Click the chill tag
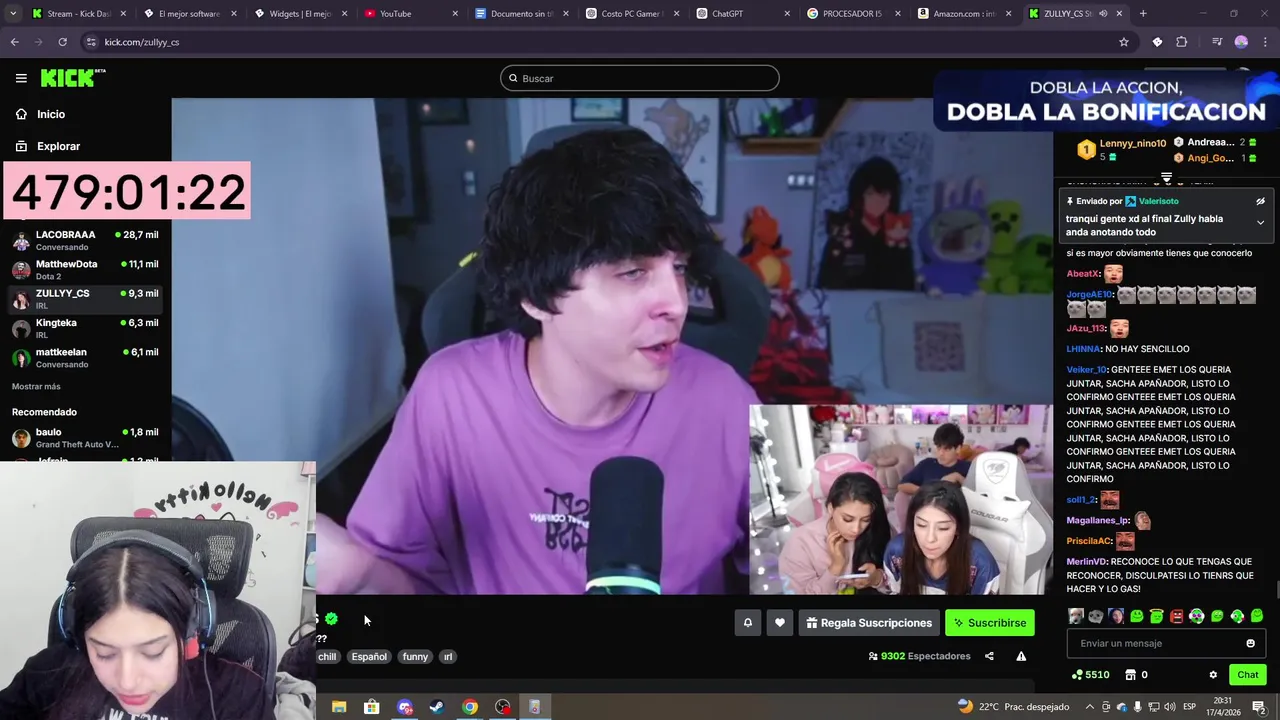This screenshot has width=1280, height=720. pos(327,657)
